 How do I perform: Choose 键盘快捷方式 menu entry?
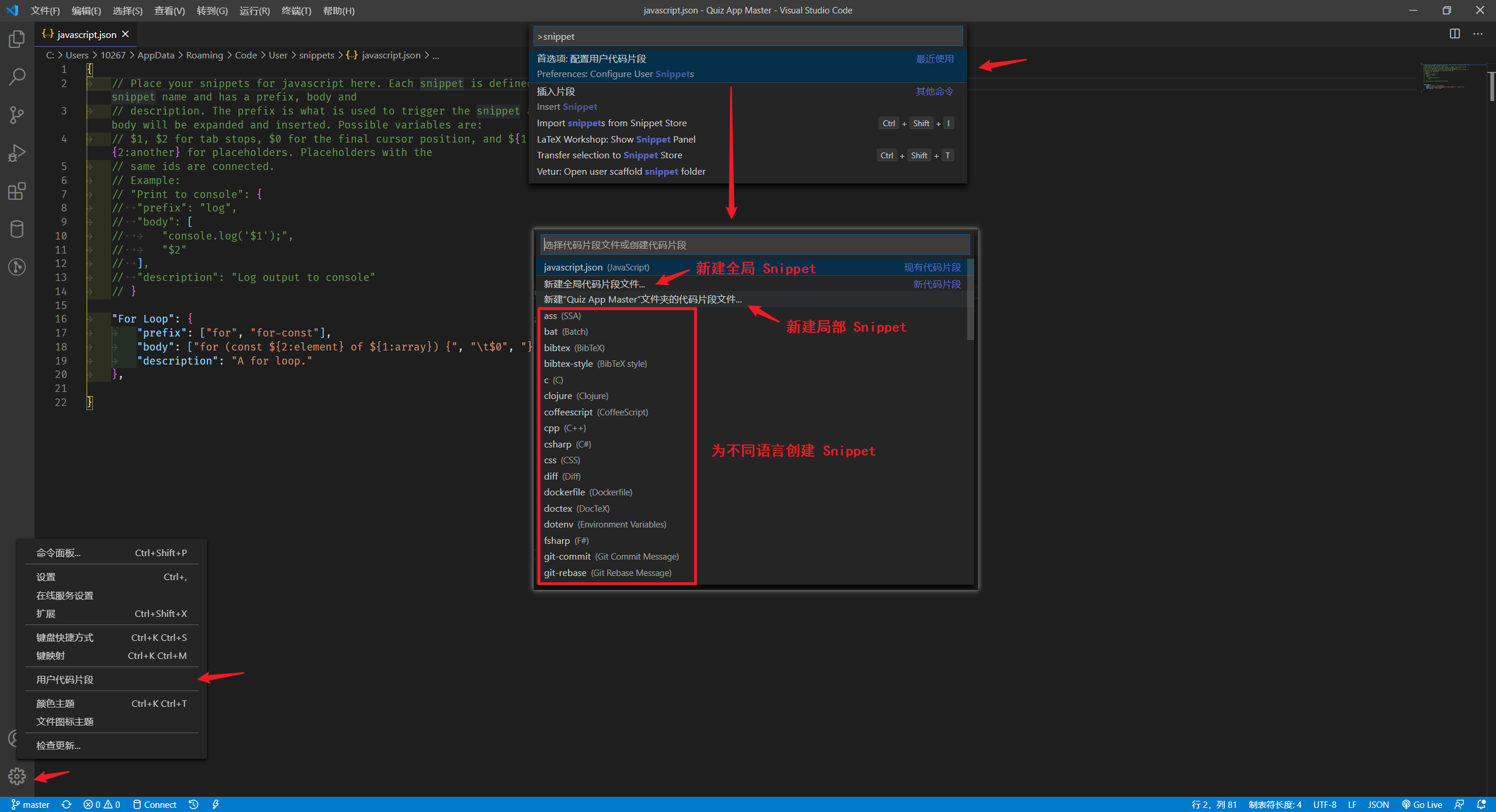pos(112,637)
